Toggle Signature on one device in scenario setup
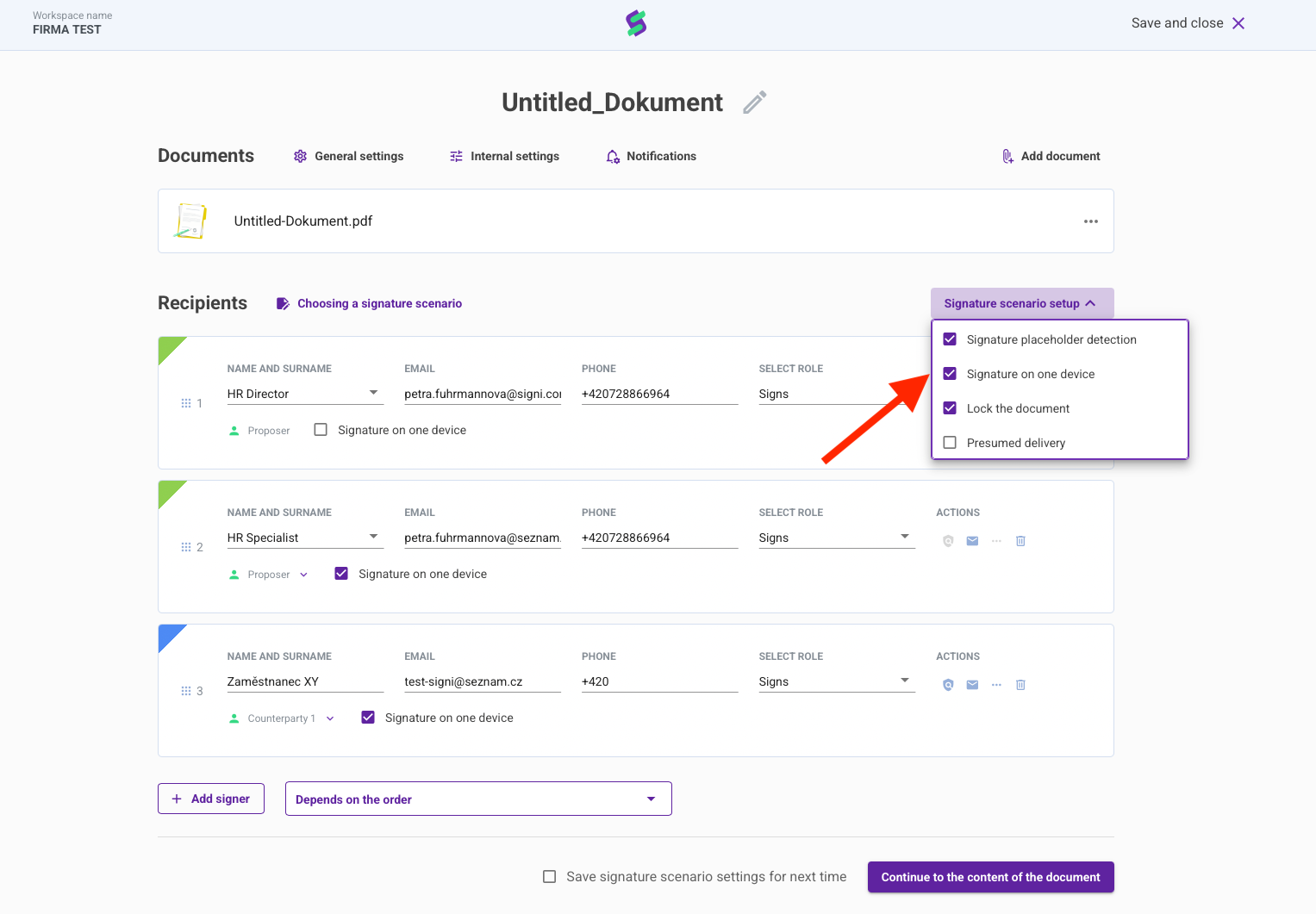Screen dimensions: 1316x914 pos(950,373)
